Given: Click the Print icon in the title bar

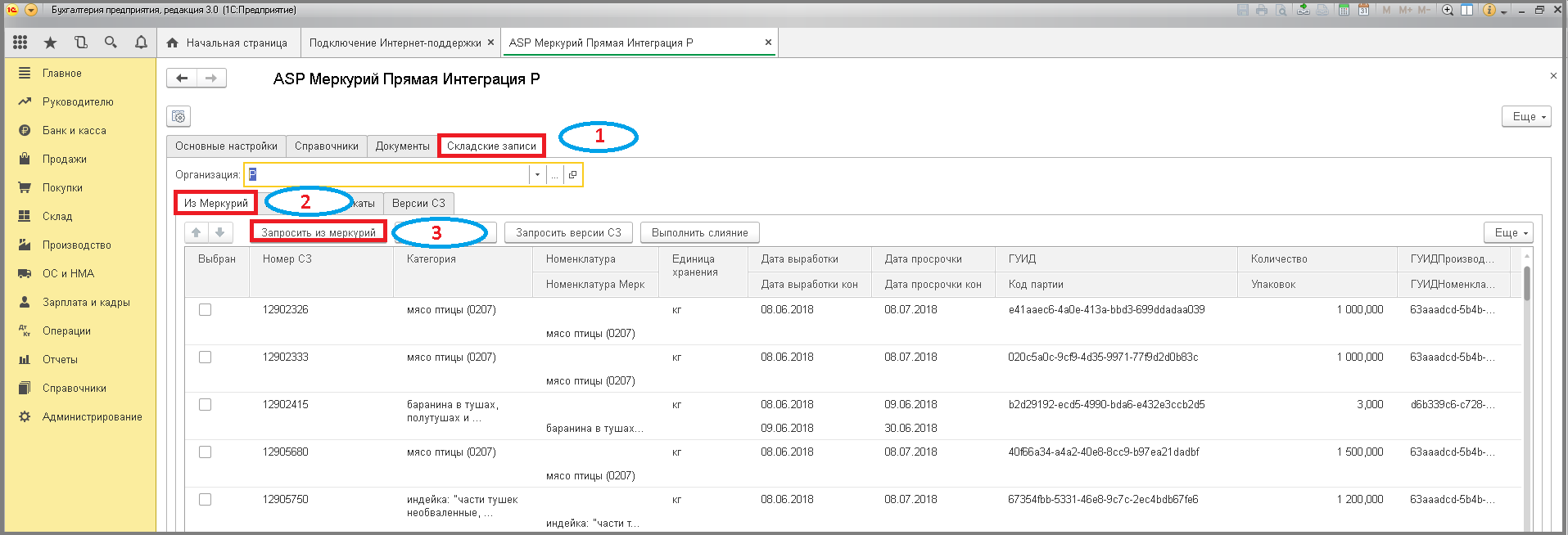Looking at the screenshot, I should (x=1262, y=10).
